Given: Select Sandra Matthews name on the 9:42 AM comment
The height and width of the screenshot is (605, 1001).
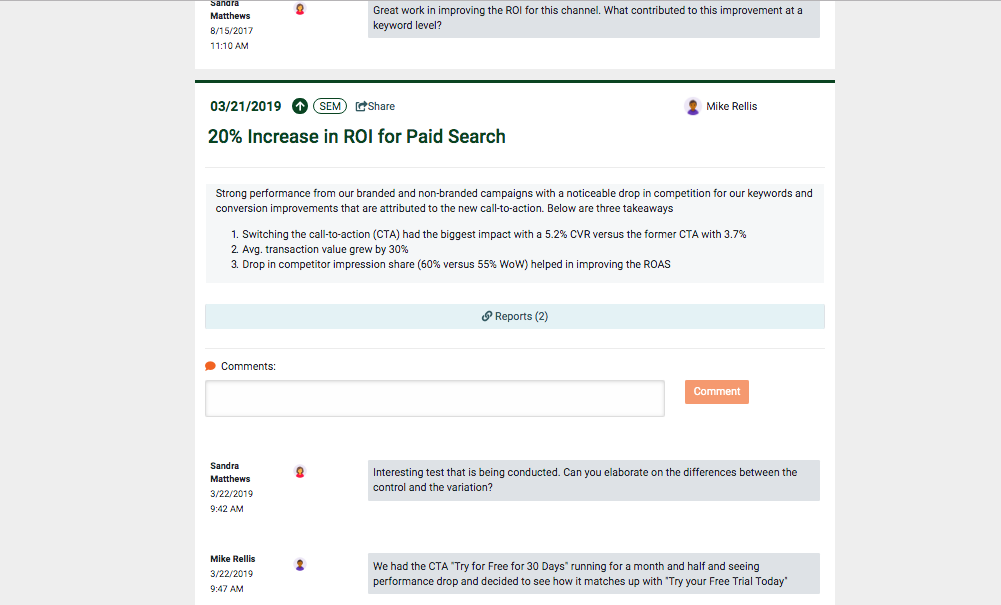Looking at the screenshot, I should pos(230,472).
